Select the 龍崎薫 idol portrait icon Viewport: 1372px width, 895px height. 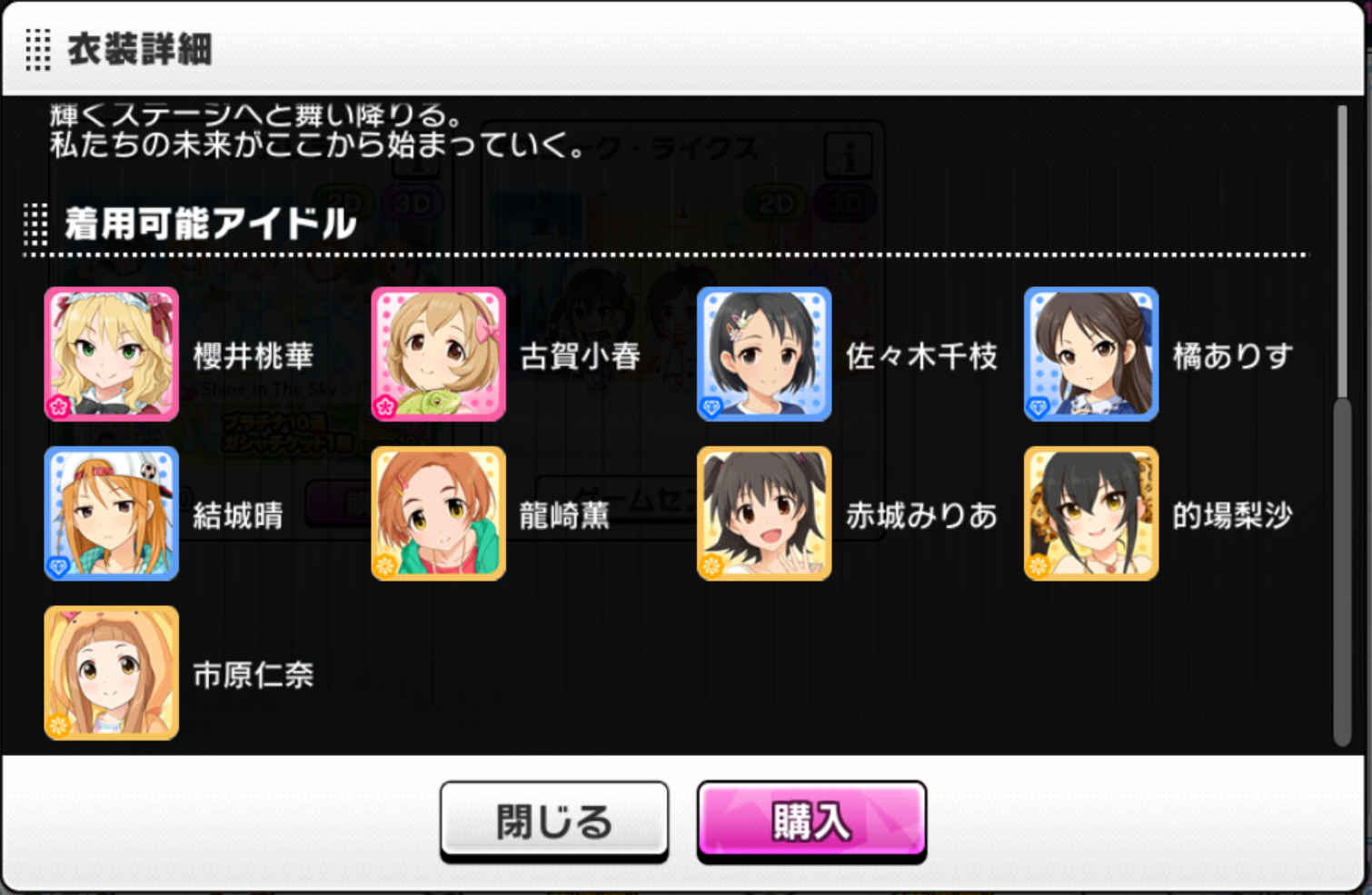pos(438,513)
